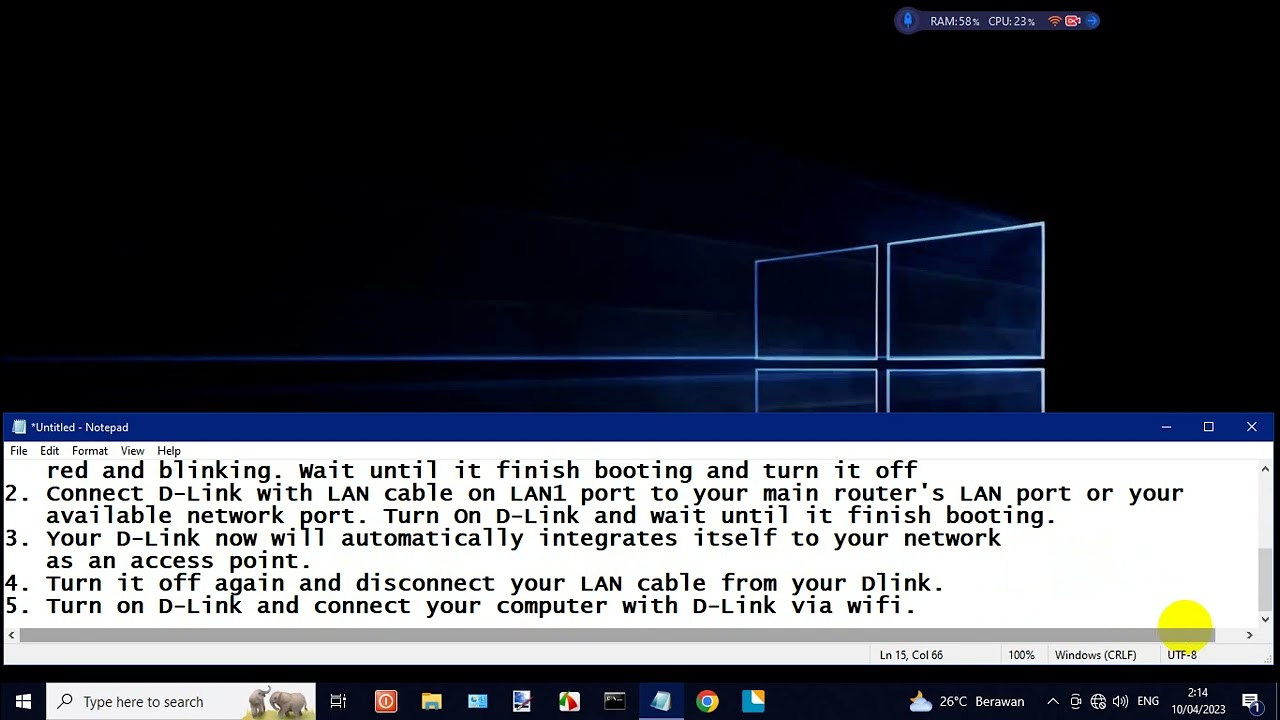
Task: Open the red power icon app on the taskbar
Action: (x=386, y=702)
